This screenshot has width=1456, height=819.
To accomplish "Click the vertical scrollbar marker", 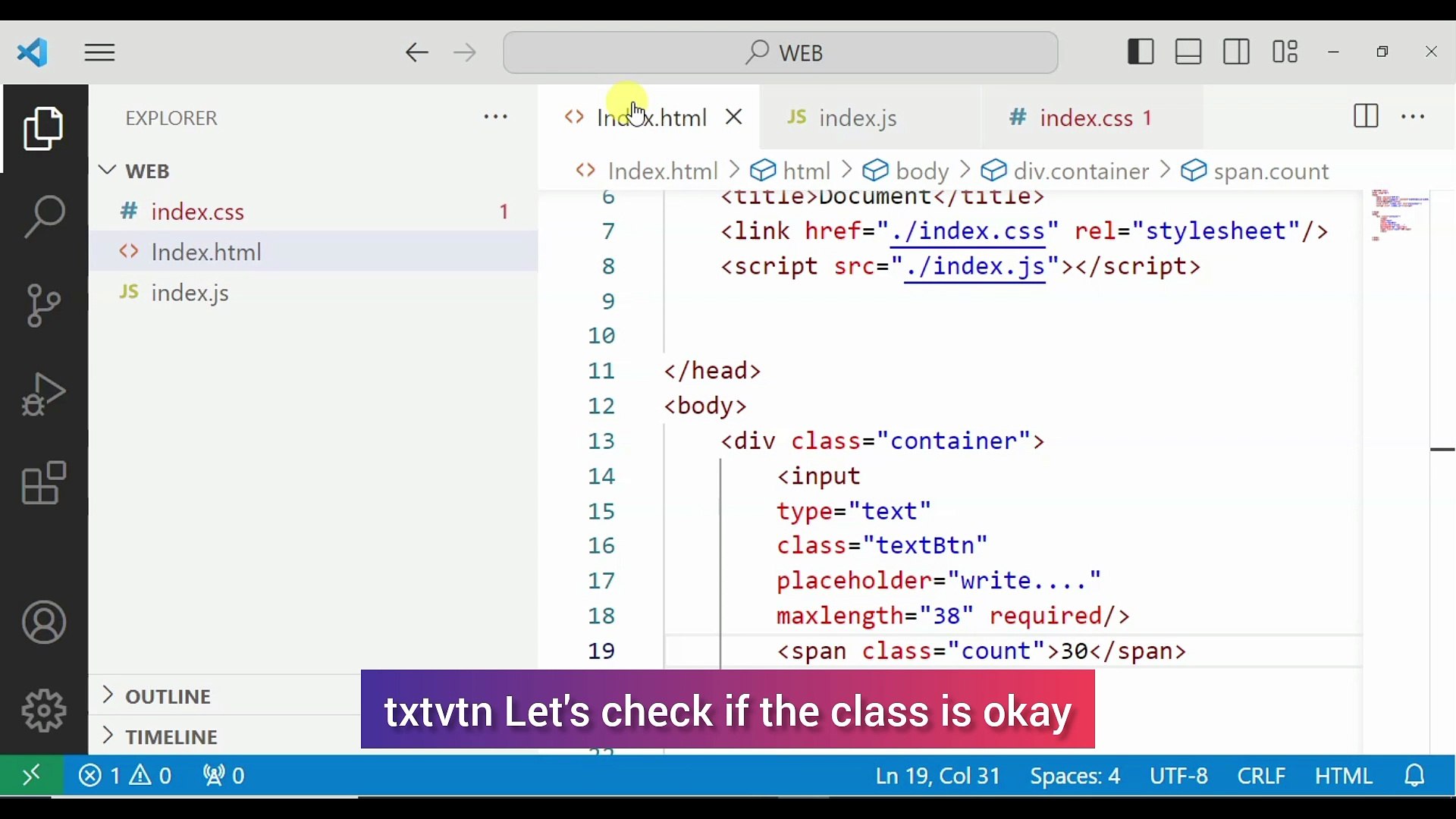I will [x=1442, y=450].
